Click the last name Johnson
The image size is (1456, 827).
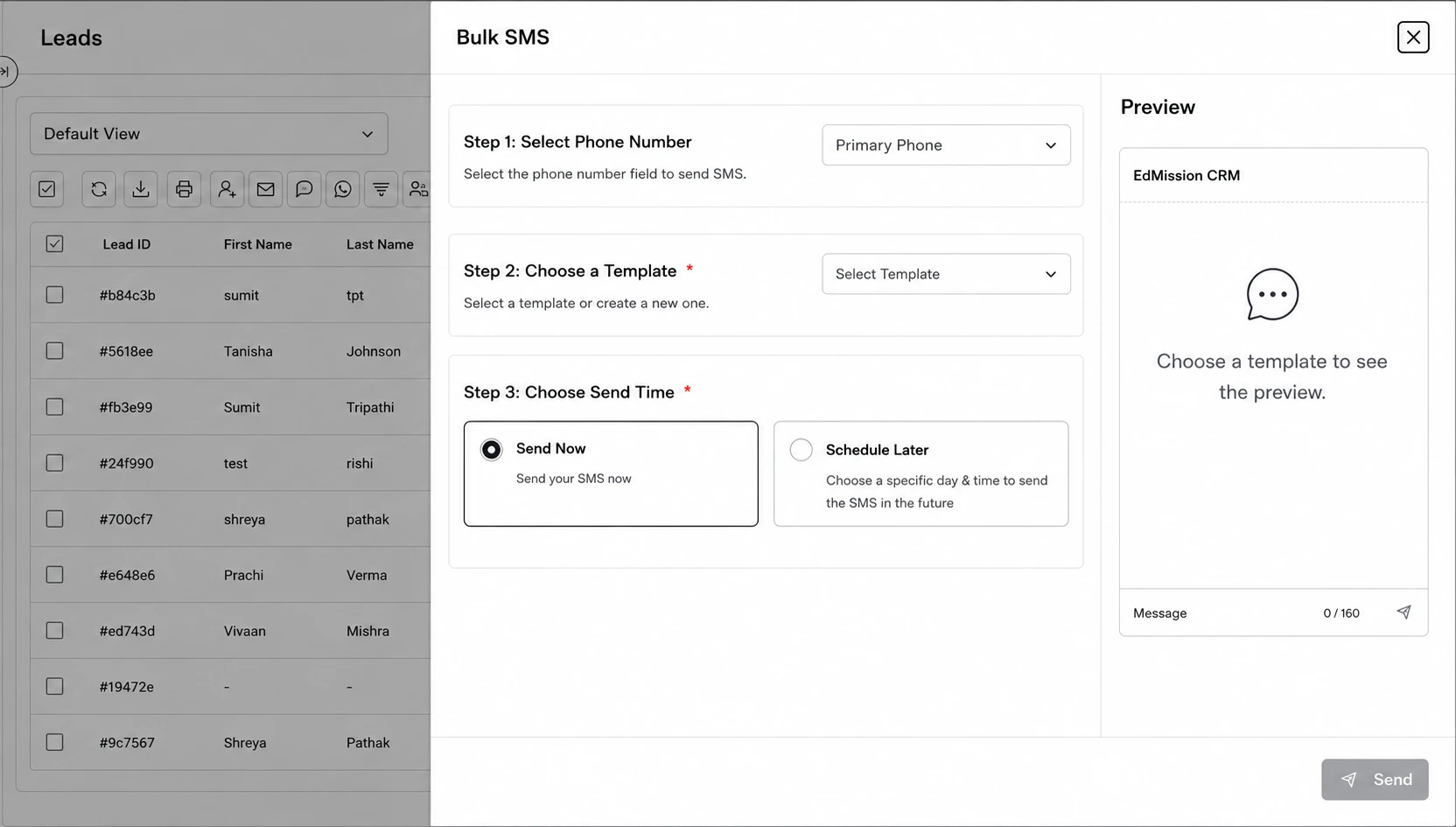click(x=374, y=351)
